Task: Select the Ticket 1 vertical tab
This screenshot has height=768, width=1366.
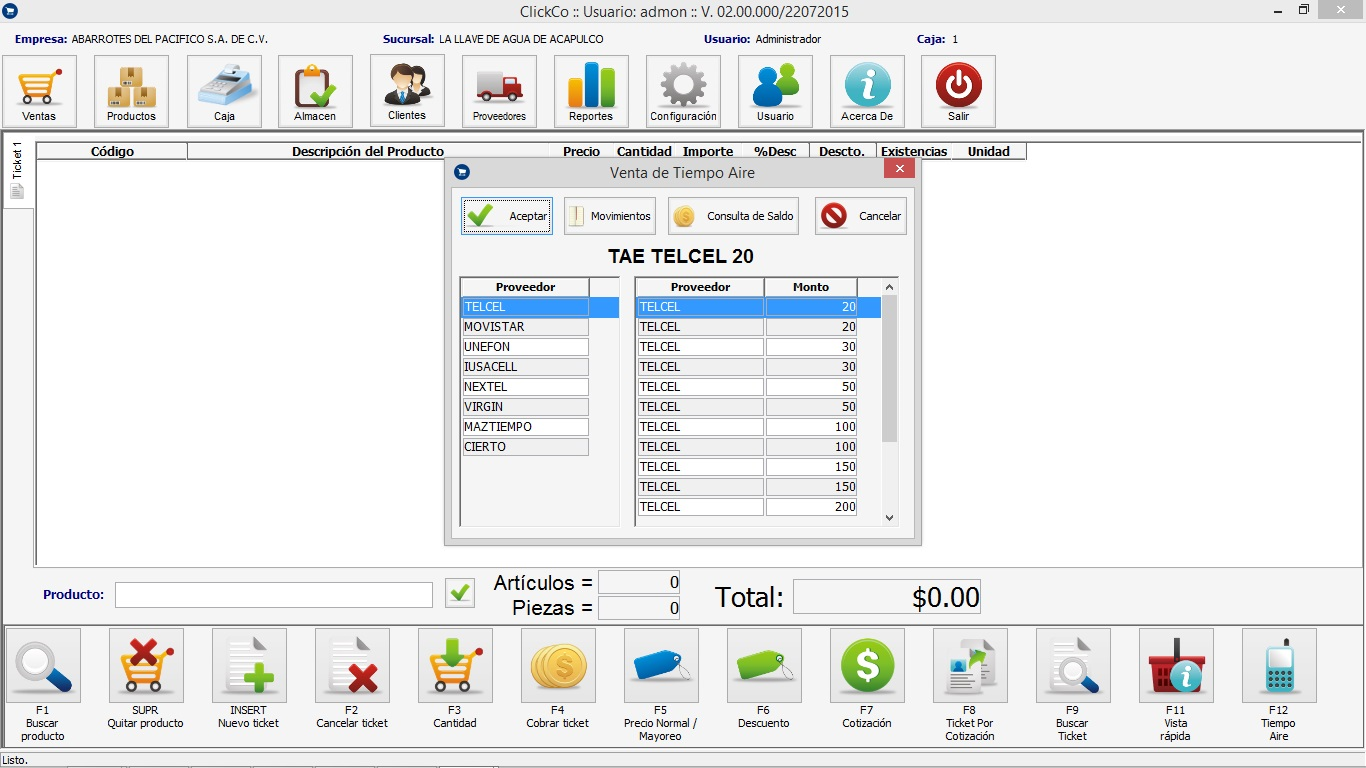Action: click(x=17, y=170)
